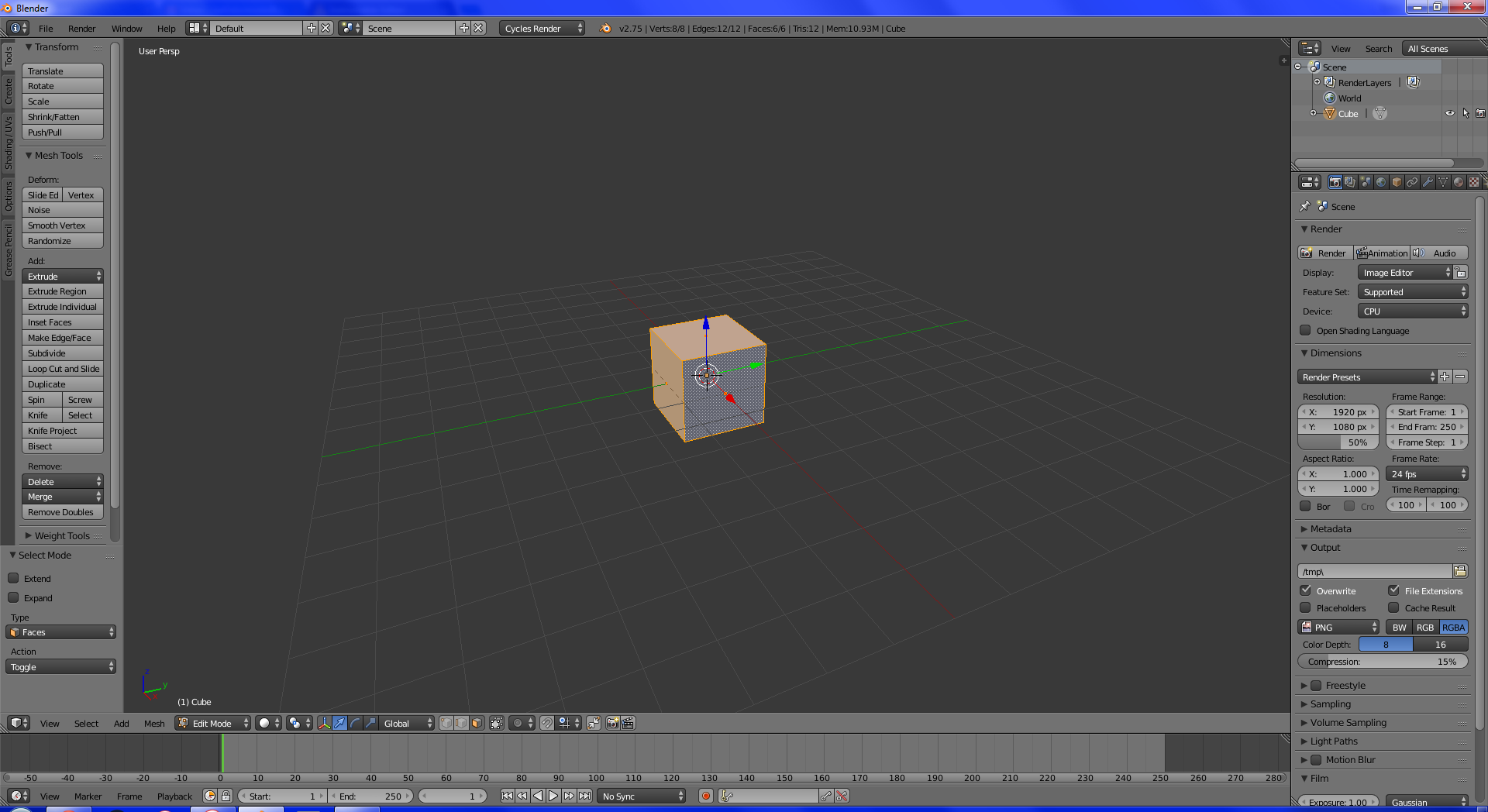Enable the Placeholders checkbox
Image resolution: width=1488 pixels, height=812 pixels.
(x=1306, y=607)
